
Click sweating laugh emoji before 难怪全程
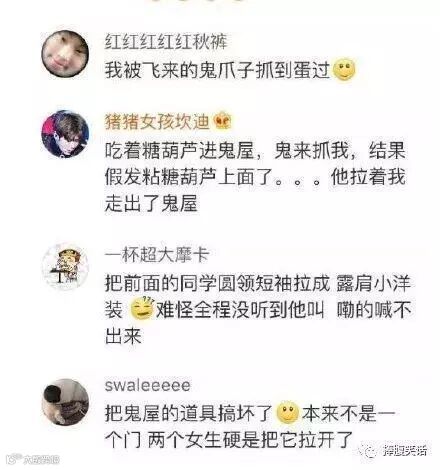click(142, 307)
